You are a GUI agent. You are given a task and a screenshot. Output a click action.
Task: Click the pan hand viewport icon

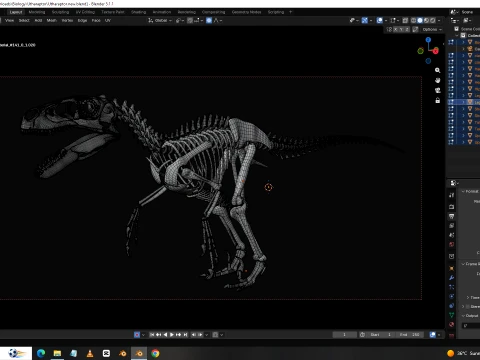pyautogui.click(x=438, y=80)
